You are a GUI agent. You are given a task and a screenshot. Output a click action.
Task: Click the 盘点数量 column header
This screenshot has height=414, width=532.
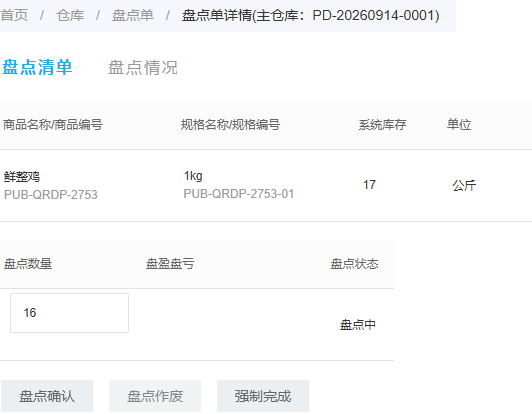click(28, 264)
